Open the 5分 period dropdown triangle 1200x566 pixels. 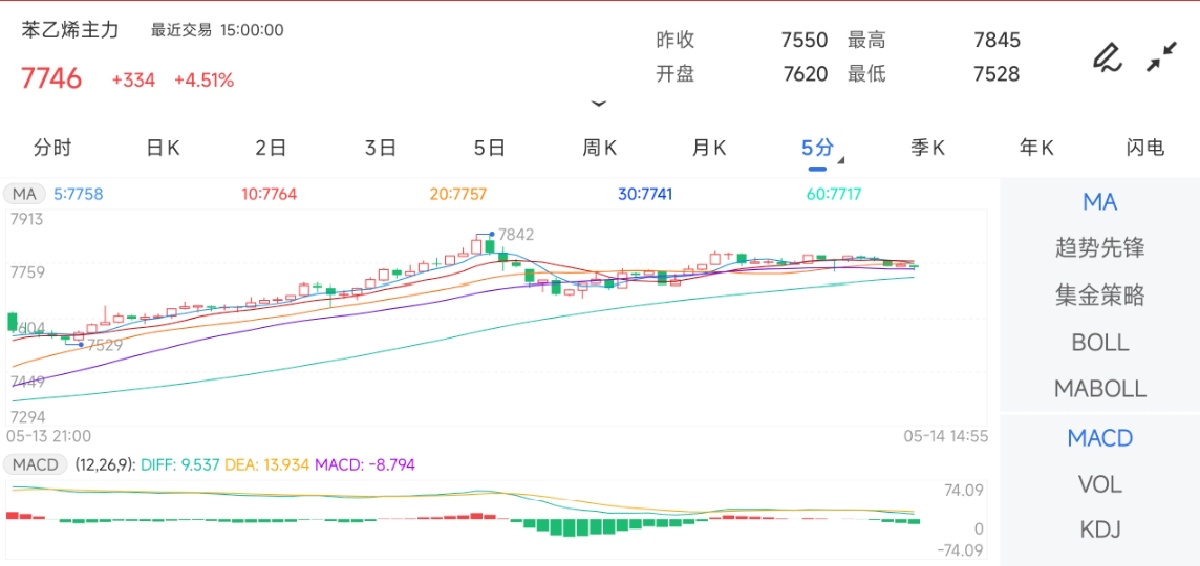(841, 160)
